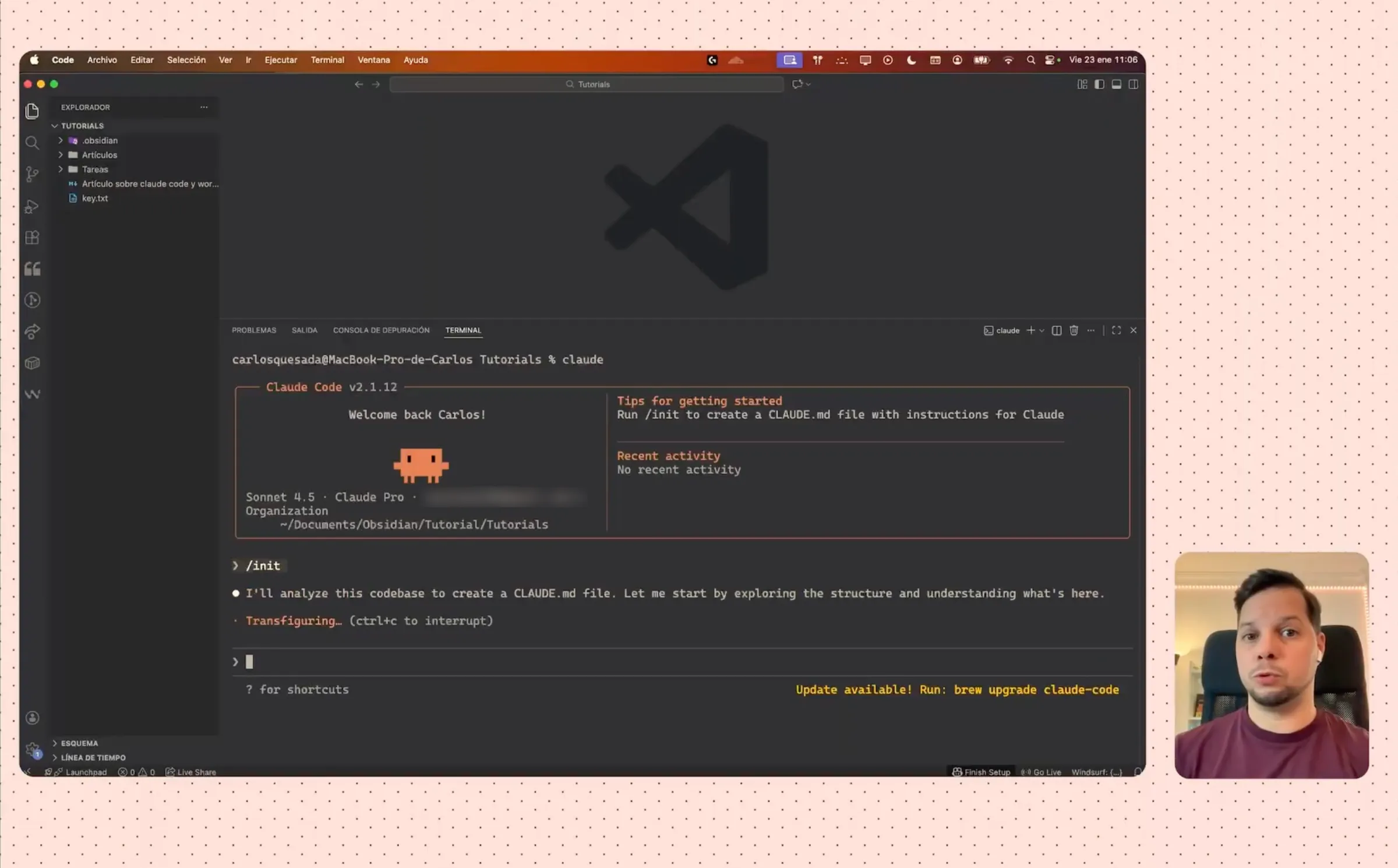
Task: Collapse the TUTORIALS root folder
Action: 55,126
